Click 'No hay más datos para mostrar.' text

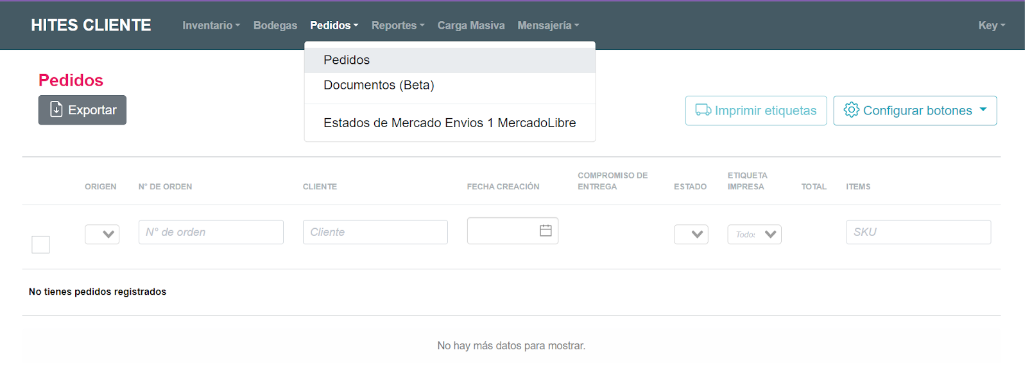point(511,345)
